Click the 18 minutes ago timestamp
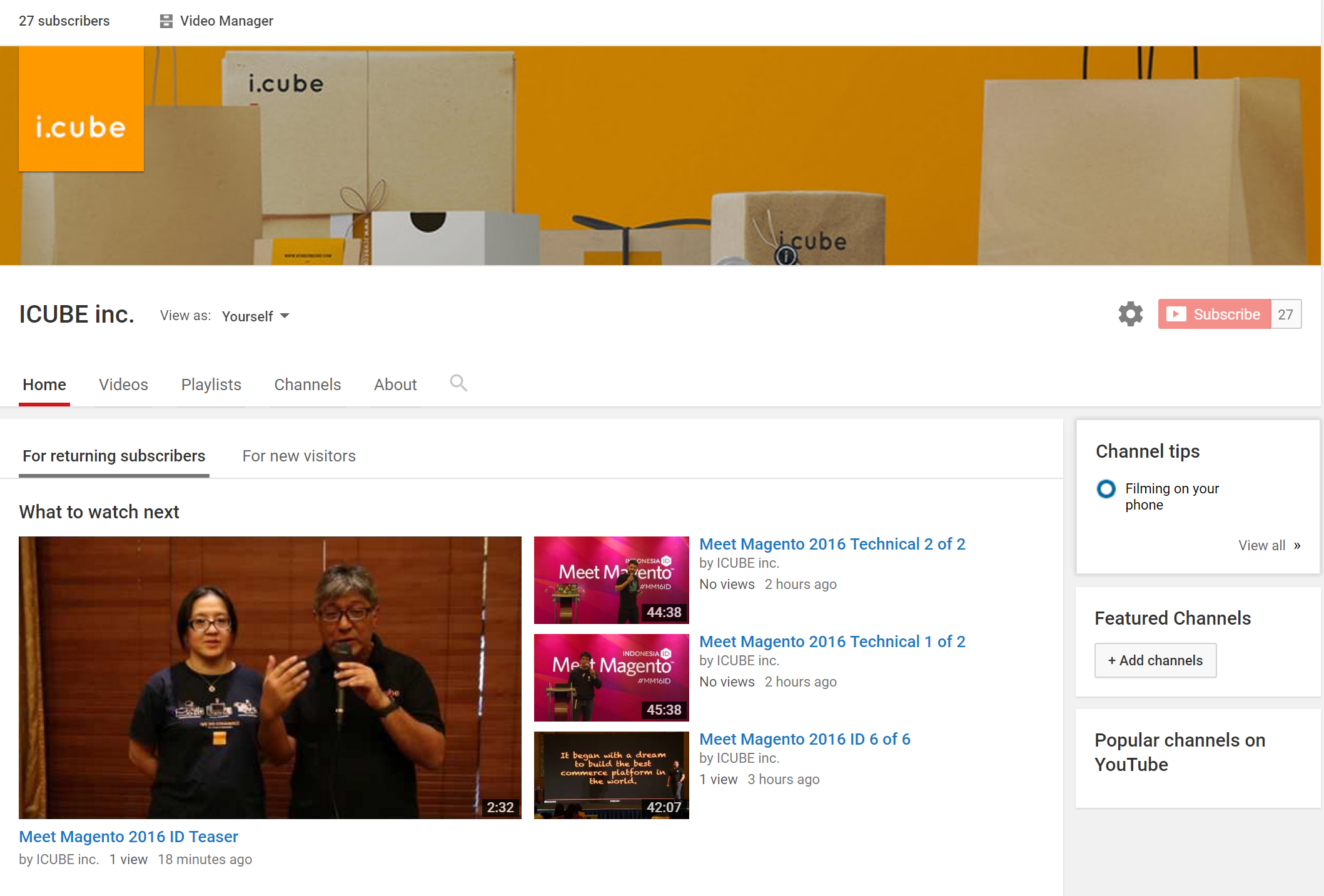 point(205,860)
